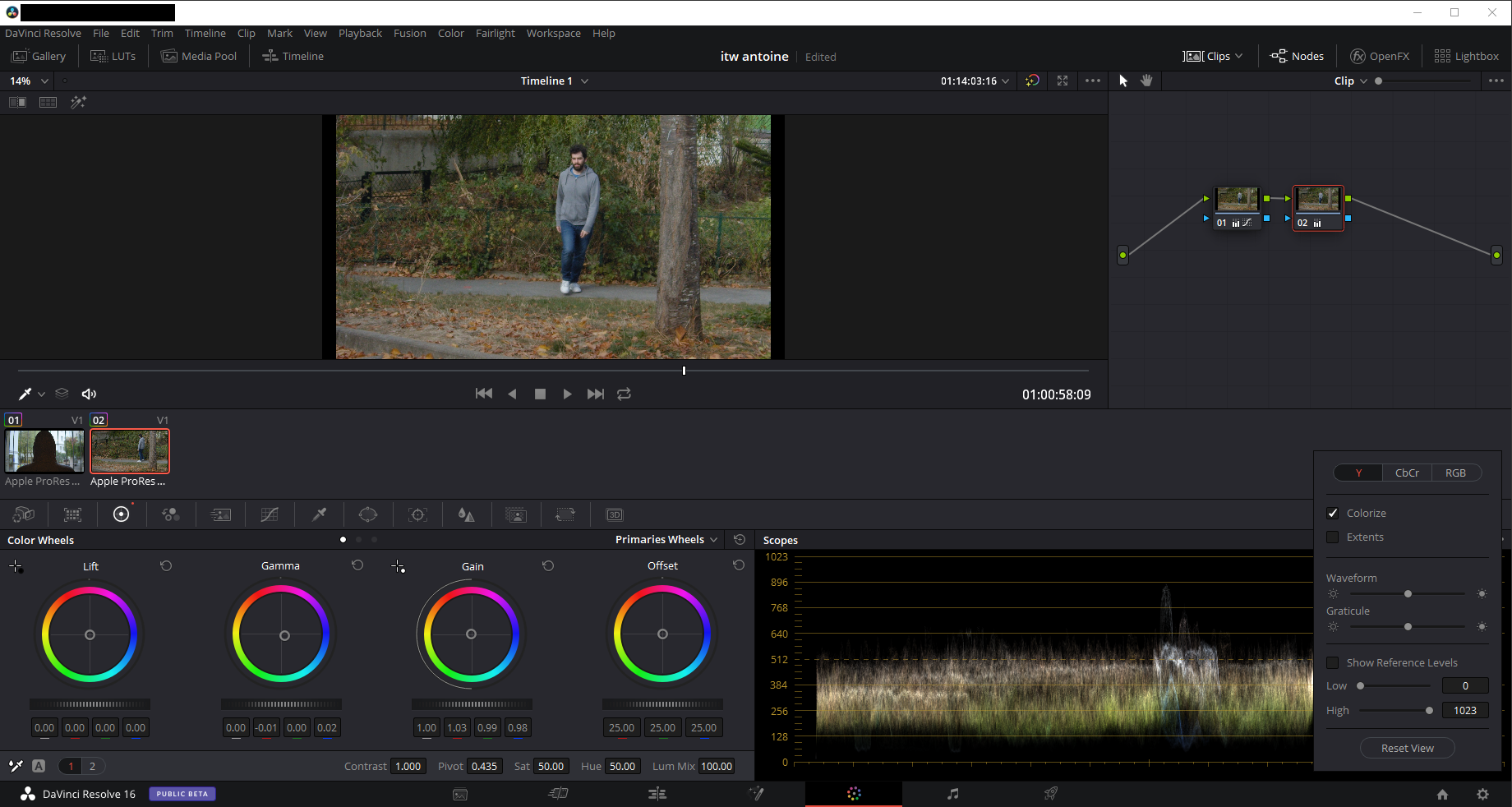Select clip 01 thumbnail

point(44,451)
